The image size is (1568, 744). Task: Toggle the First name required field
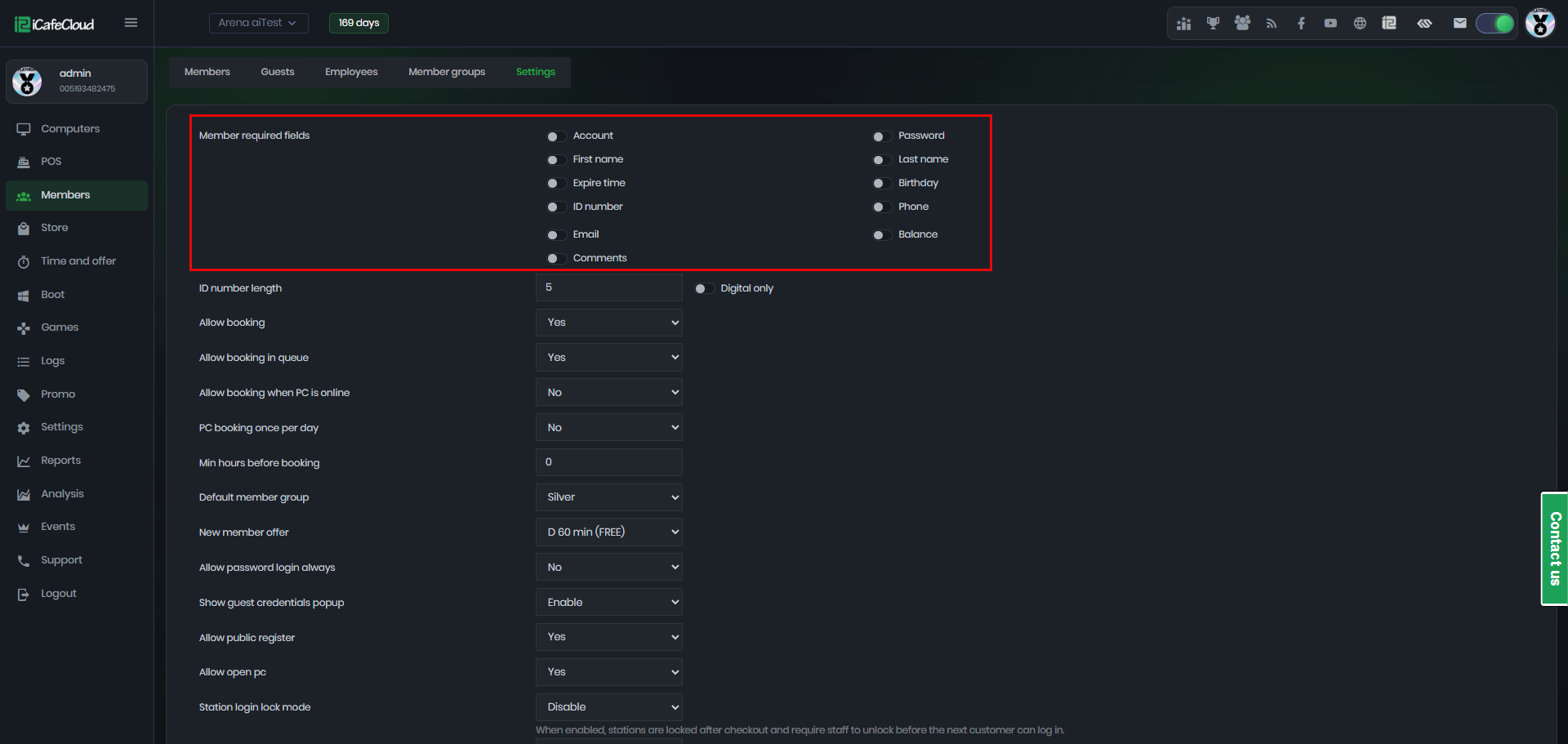tap(556, 160)
